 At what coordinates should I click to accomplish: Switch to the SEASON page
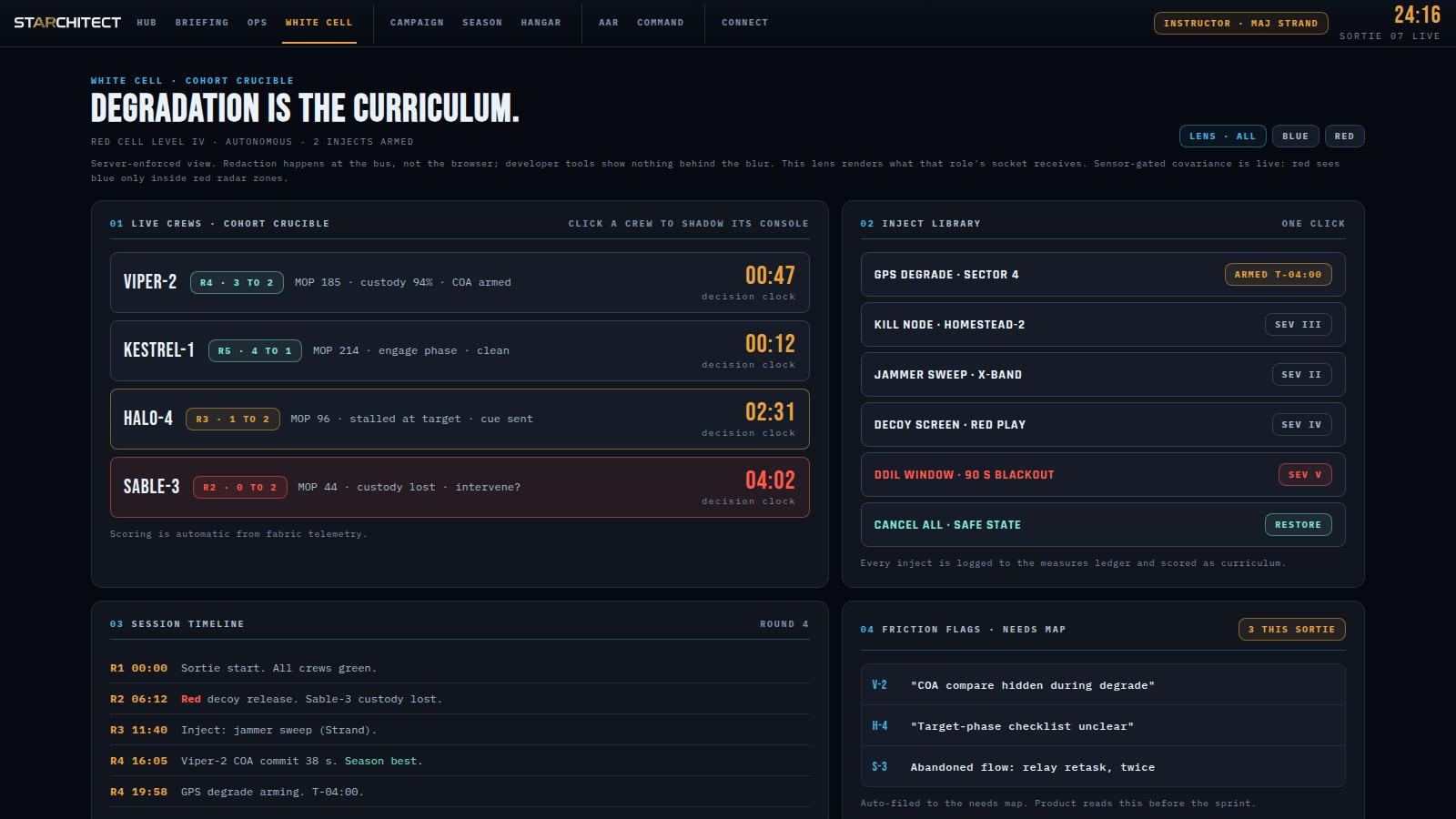point(482,22)
